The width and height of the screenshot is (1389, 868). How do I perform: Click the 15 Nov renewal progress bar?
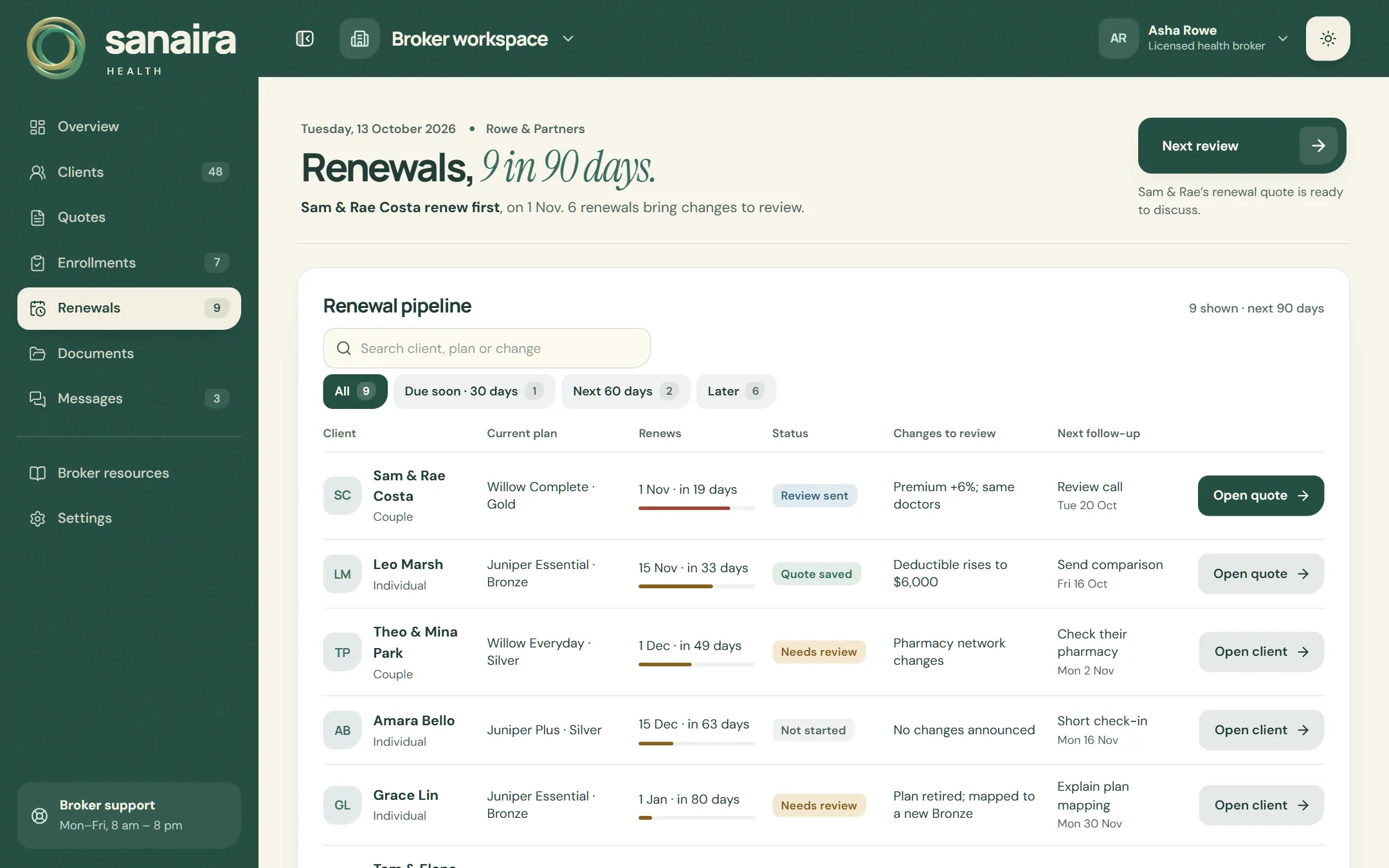click(696, 586)
